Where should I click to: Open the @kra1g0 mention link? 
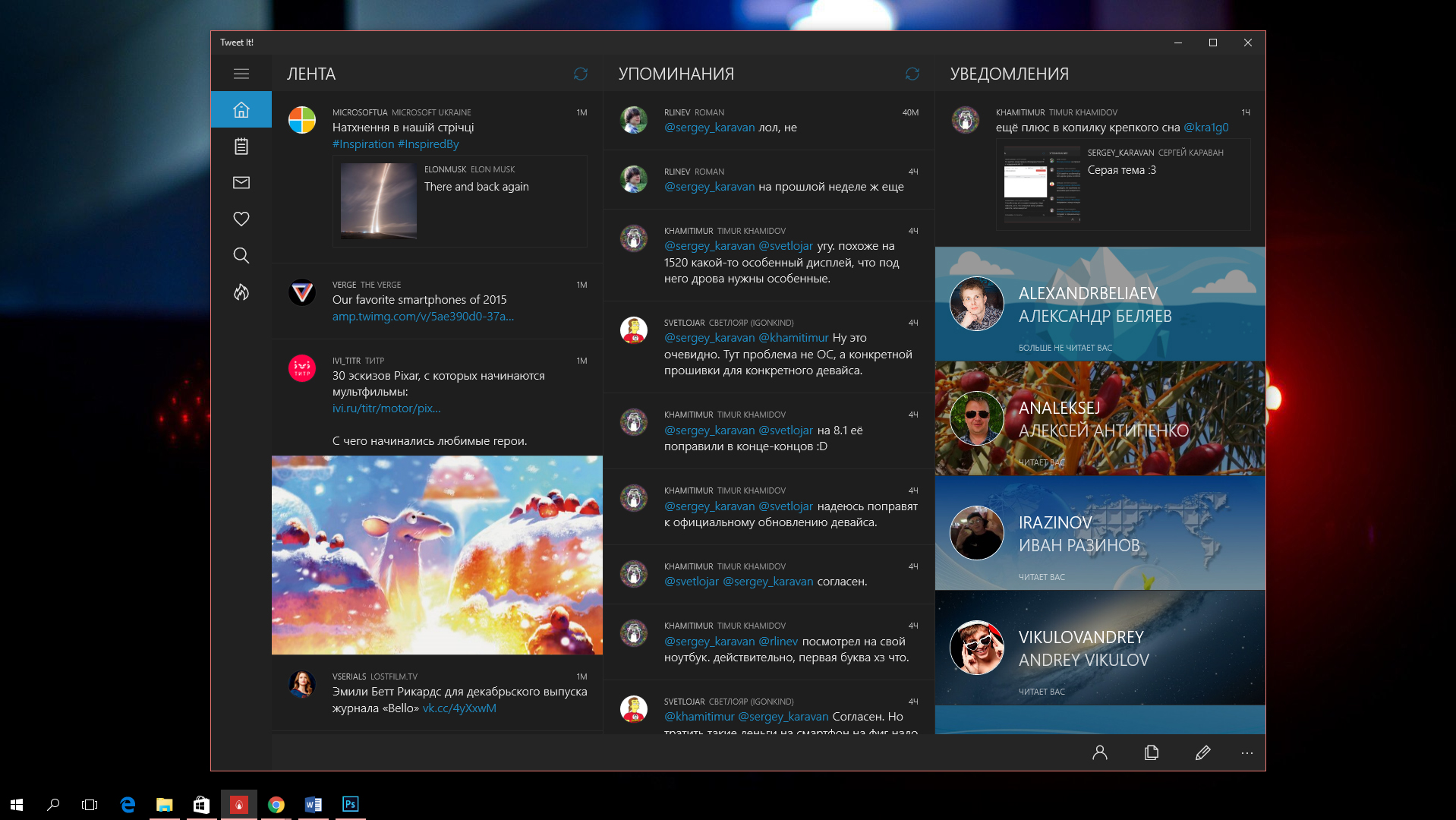1206,128
